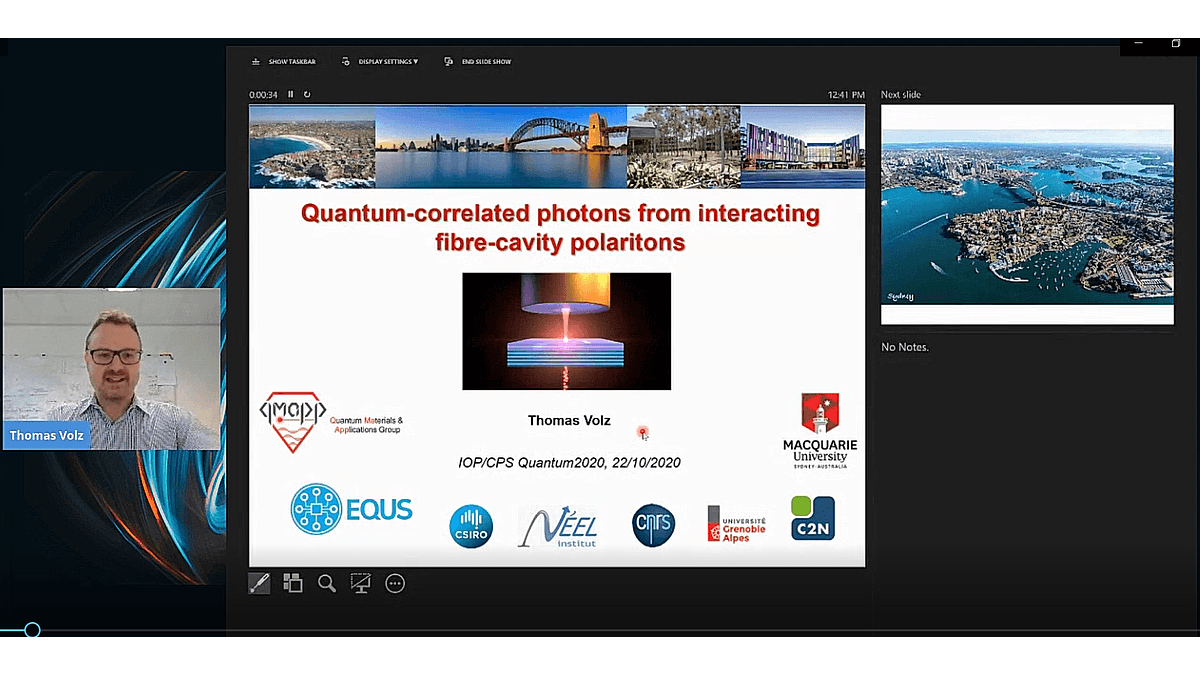Click the elapsed time 0:00:34 text
The image size is (1200, 675).
click(x=263, y=94)
